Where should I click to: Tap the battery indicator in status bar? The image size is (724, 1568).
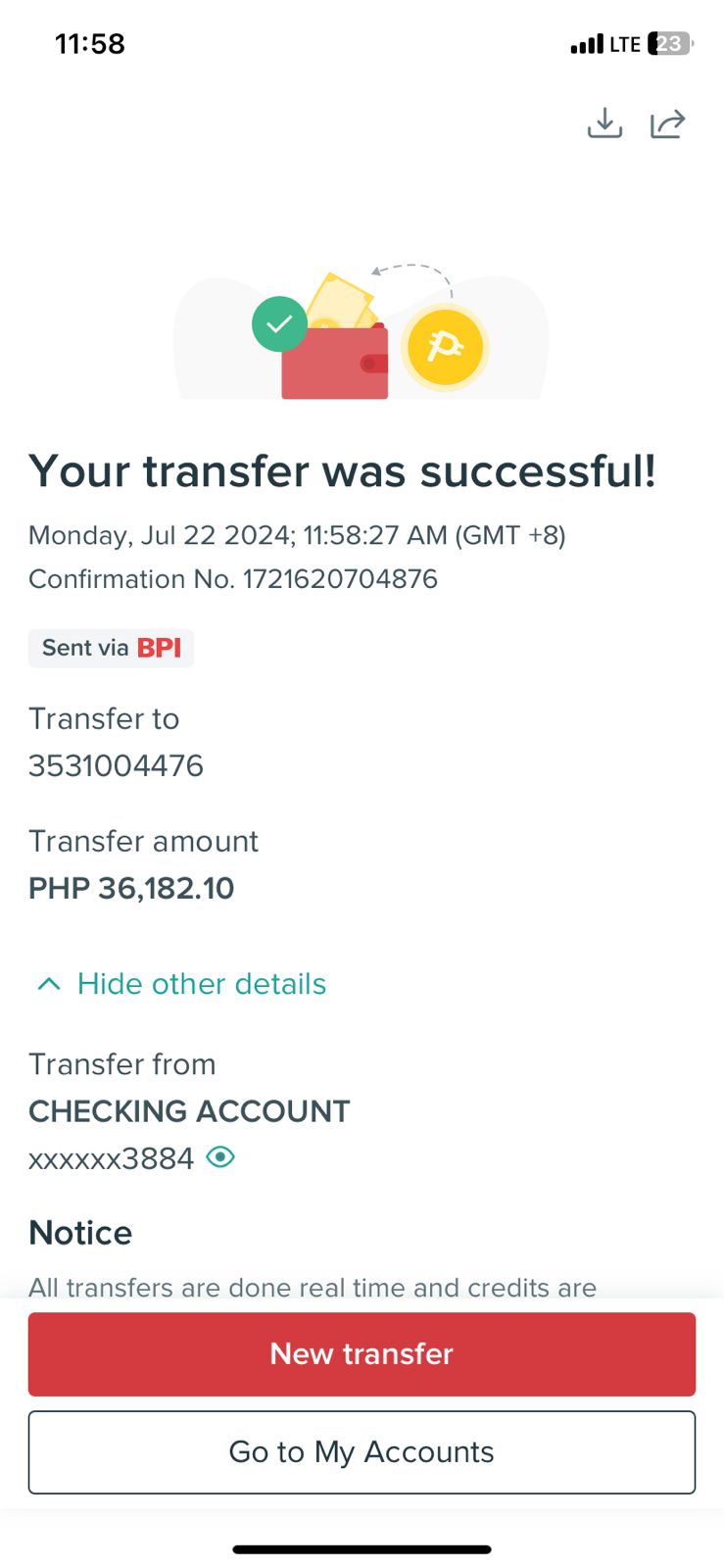(670, 44)
